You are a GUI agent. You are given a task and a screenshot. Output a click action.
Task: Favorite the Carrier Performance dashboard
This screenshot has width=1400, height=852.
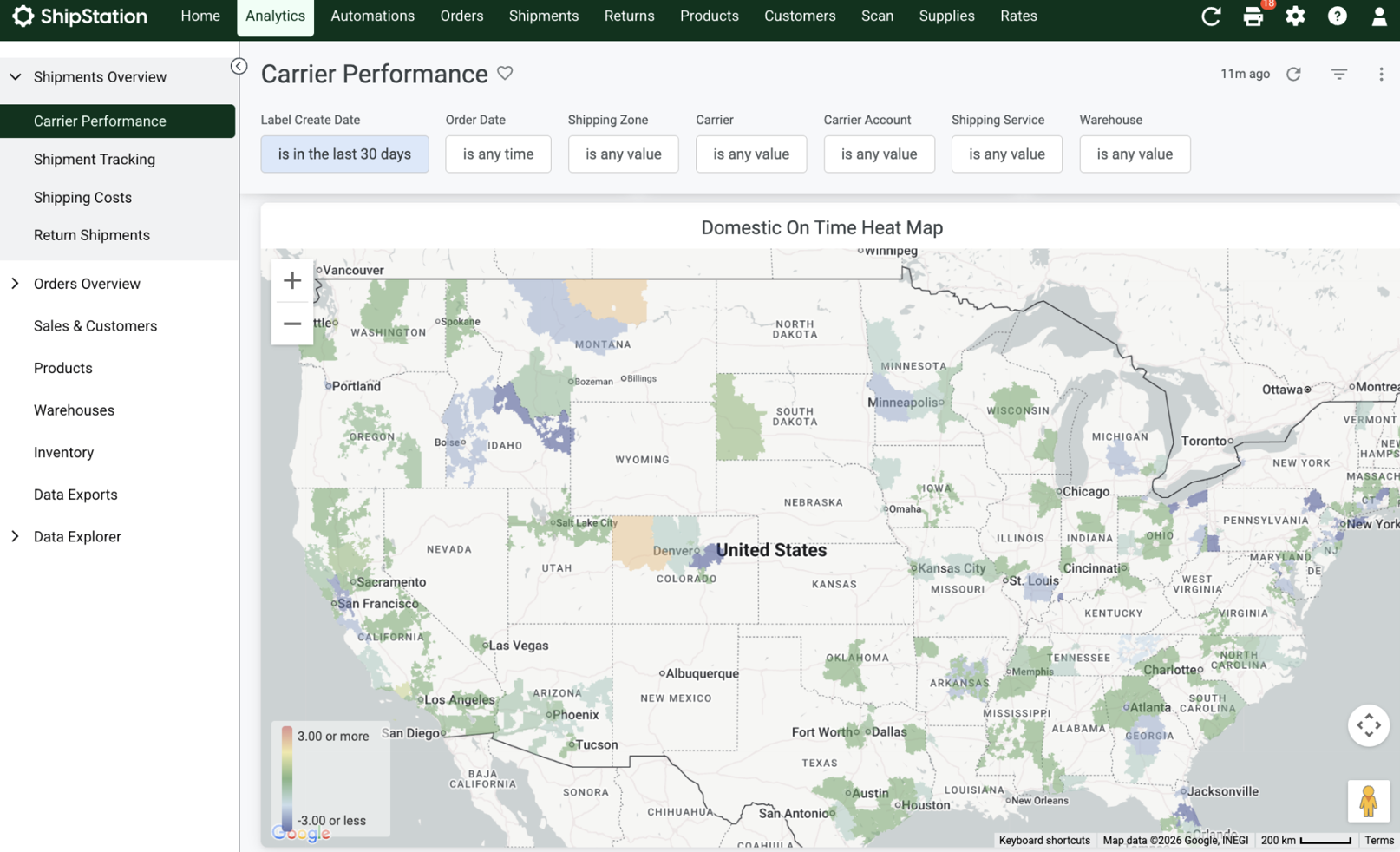[505, 74]
